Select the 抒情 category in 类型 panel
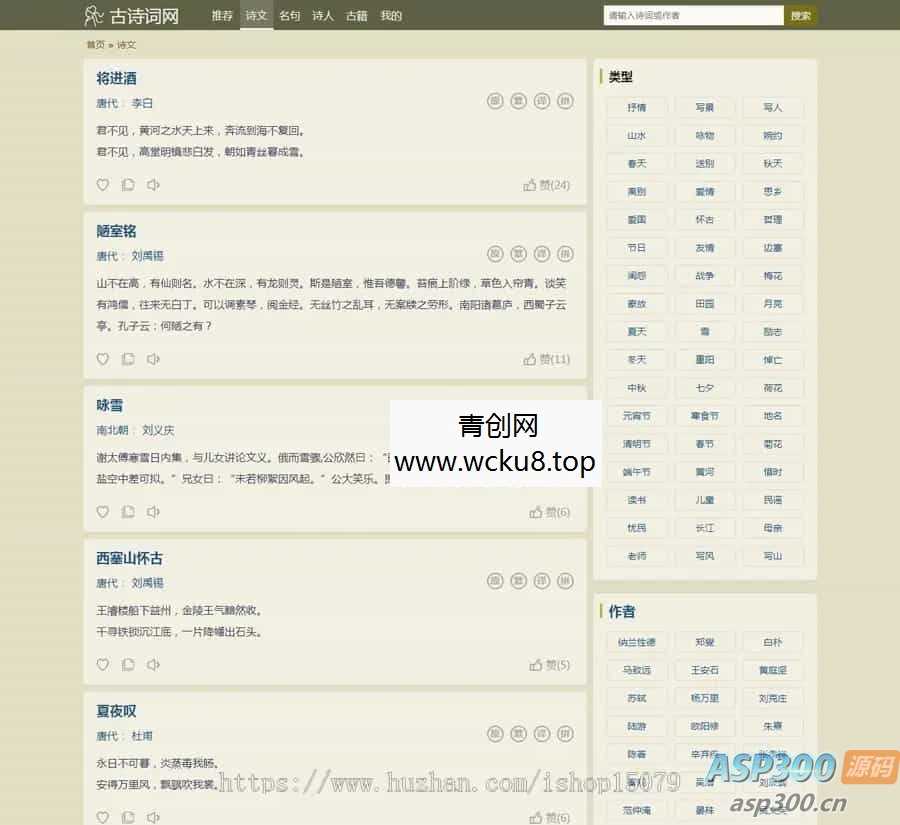This screenshot has width=900, height=825. [x=637, y=107]
